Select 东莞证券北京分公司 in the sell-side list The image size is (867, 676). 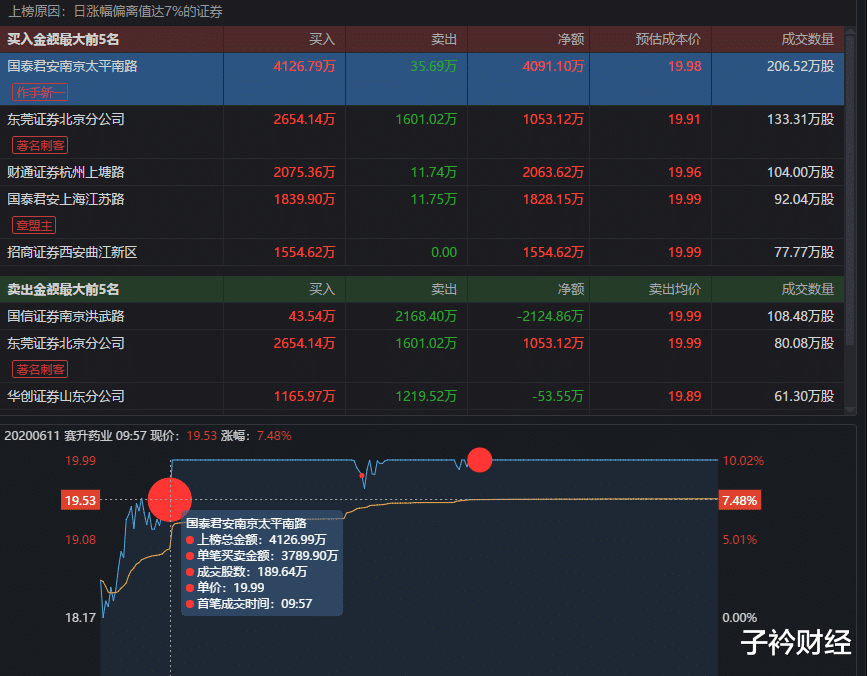click(422, 356)
